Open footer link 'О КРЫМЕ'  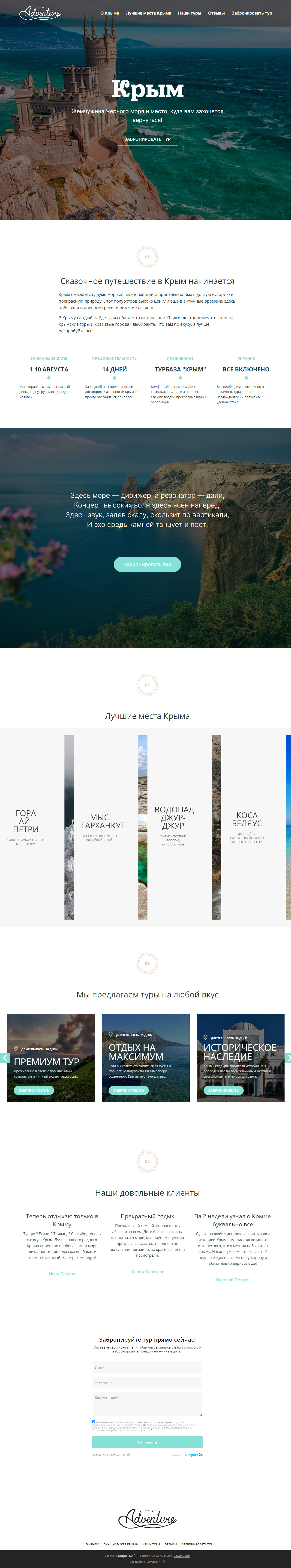[92, 1544]
